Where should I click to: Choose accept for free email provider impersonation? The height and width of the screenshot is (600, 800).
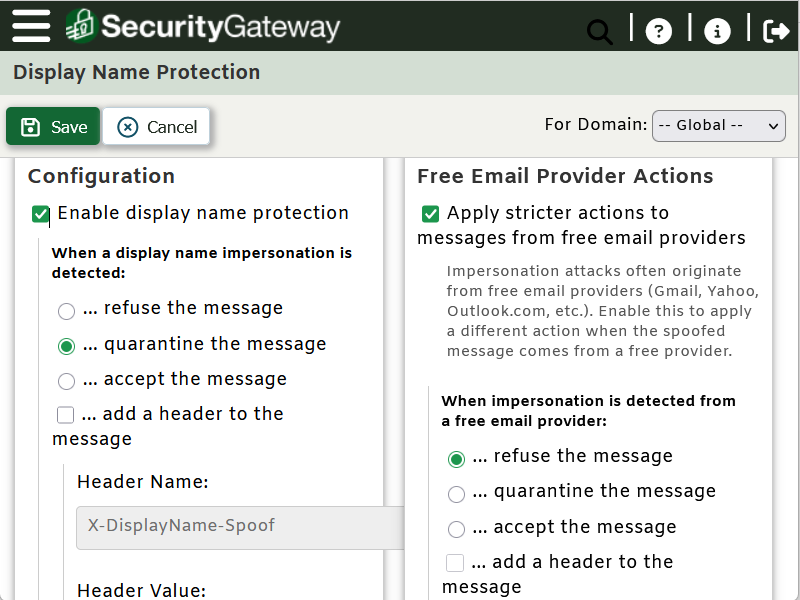pos(457,529)
